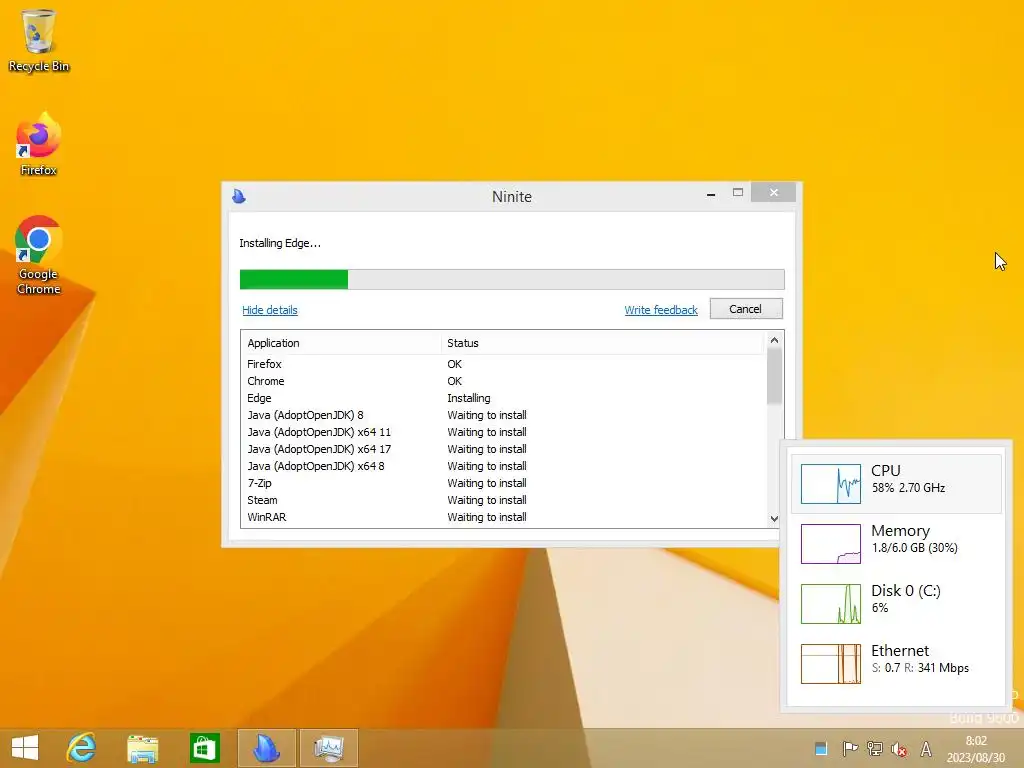Click the Ninite logo in the title bar
Screen dimensions: 1024x768
(x=239, y=196)
